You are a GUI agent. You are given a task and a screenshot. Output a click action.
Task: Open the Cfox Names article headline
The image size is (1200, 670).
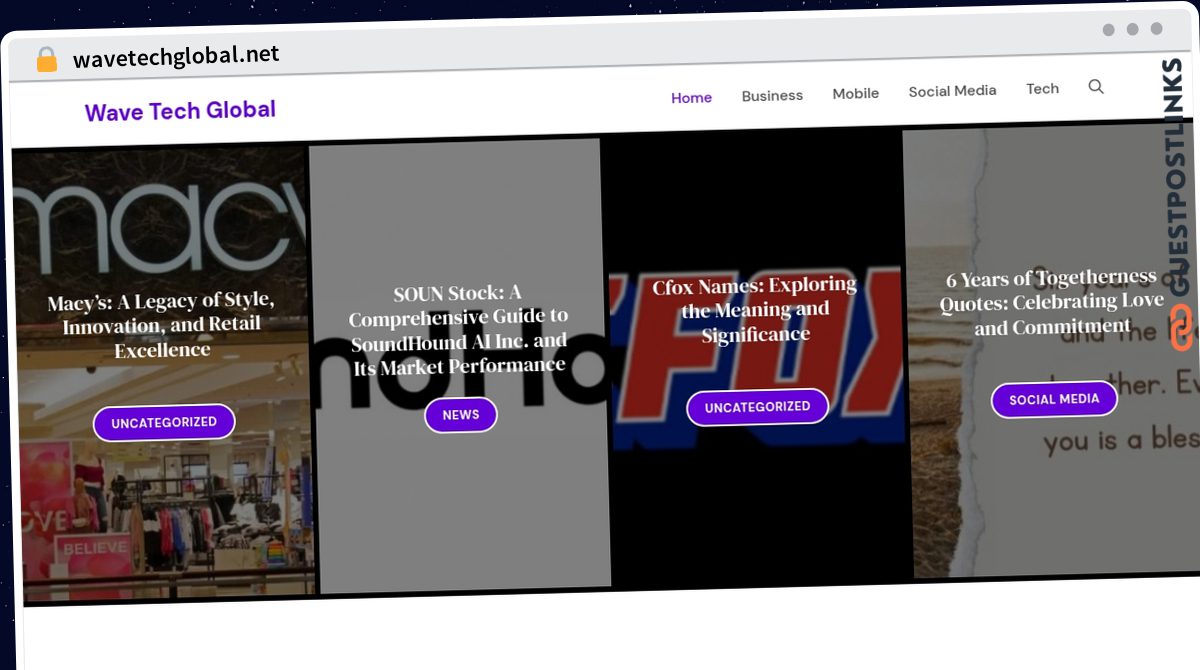(755, 310)
